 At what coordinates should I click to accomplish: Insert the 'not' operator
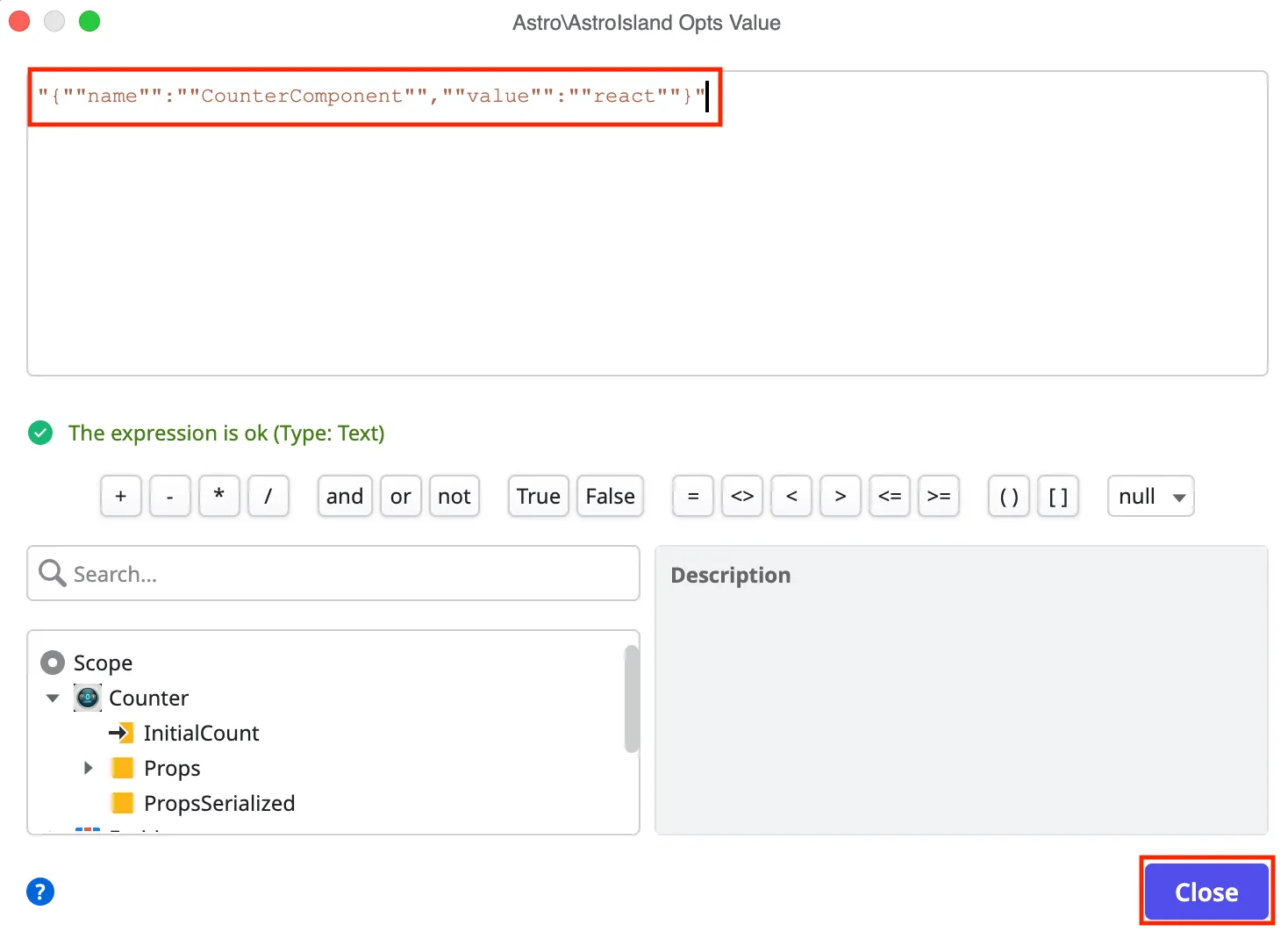click(454, 496)
